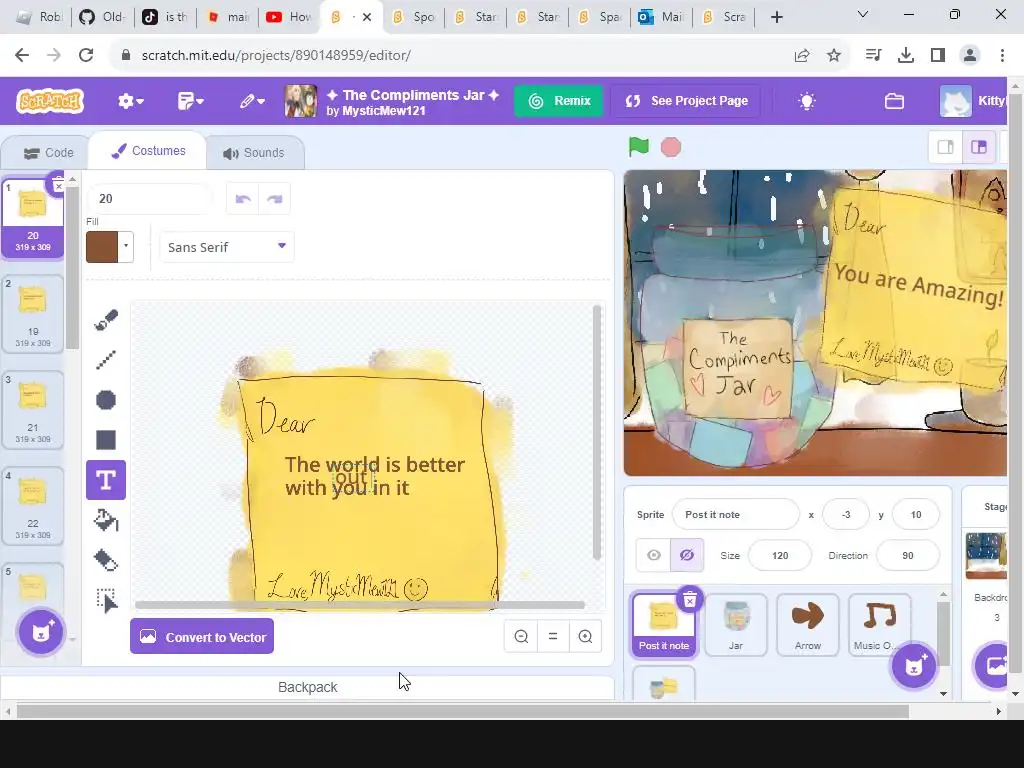Reset zoom on the costume canvas
The image size is (1024, 768).
pyautogui.click(x=553, y=636)
